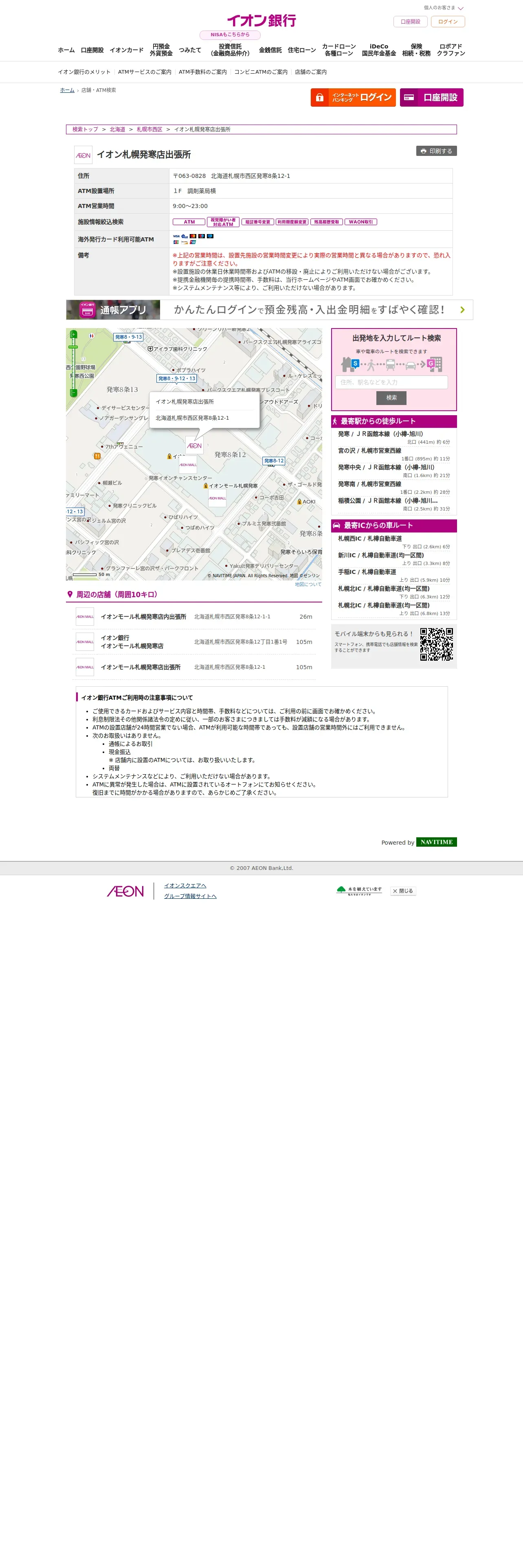The image size is (523, 1568).
Task: Click the 検索 route search button
Action: 391,397
